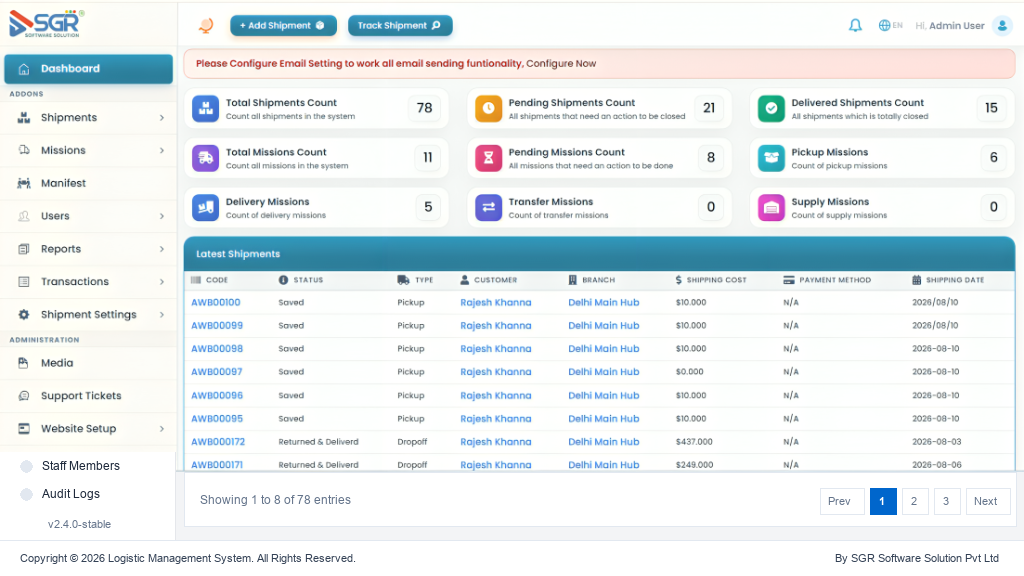
Task: Open Support Tickets menu item
Action: [88, 396]
